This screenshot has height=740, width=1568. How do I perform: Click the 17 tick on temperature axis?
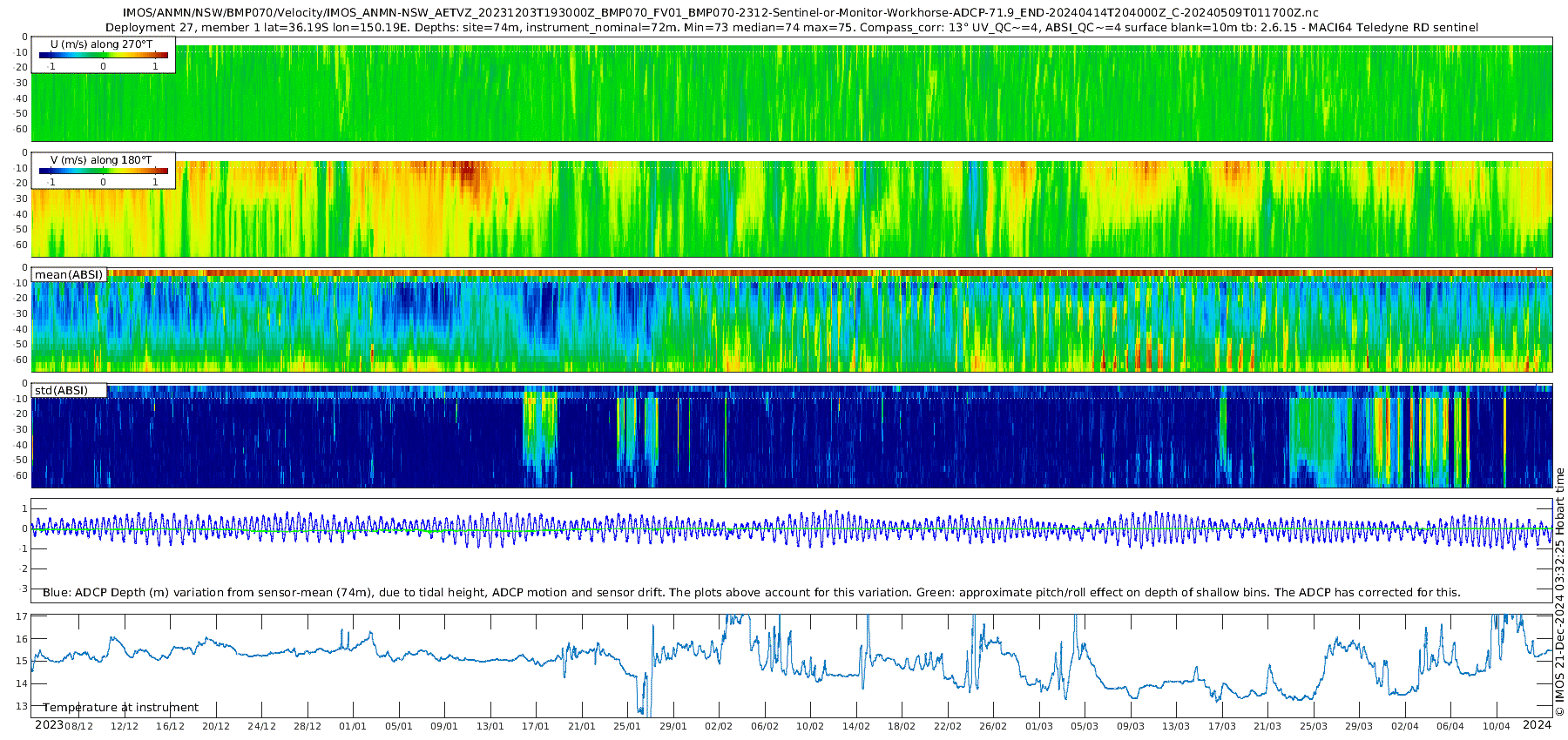click(x=22, y=616)
